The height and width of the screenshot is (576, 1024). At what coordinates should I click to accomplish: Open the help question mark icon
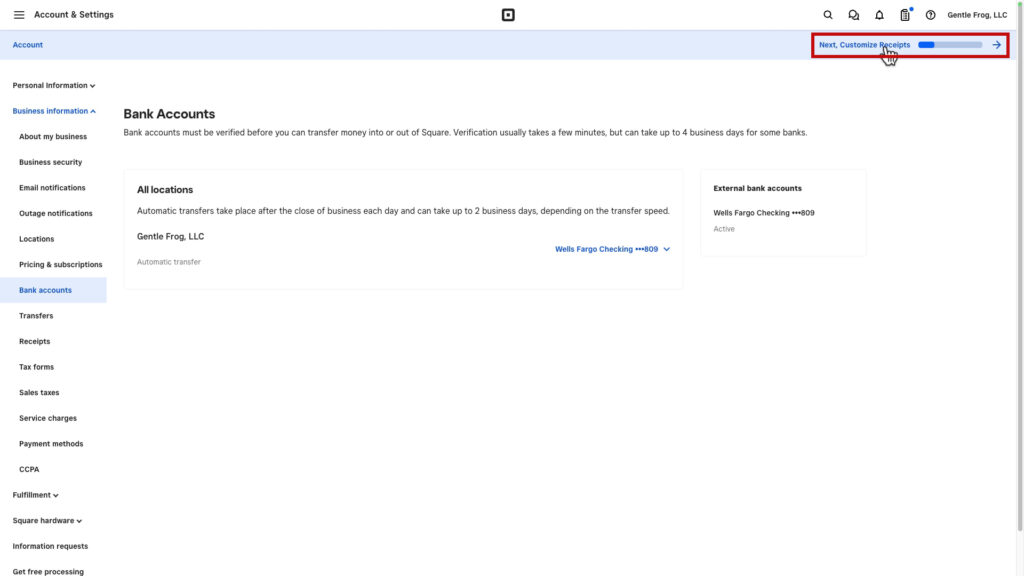coord(930,15)
